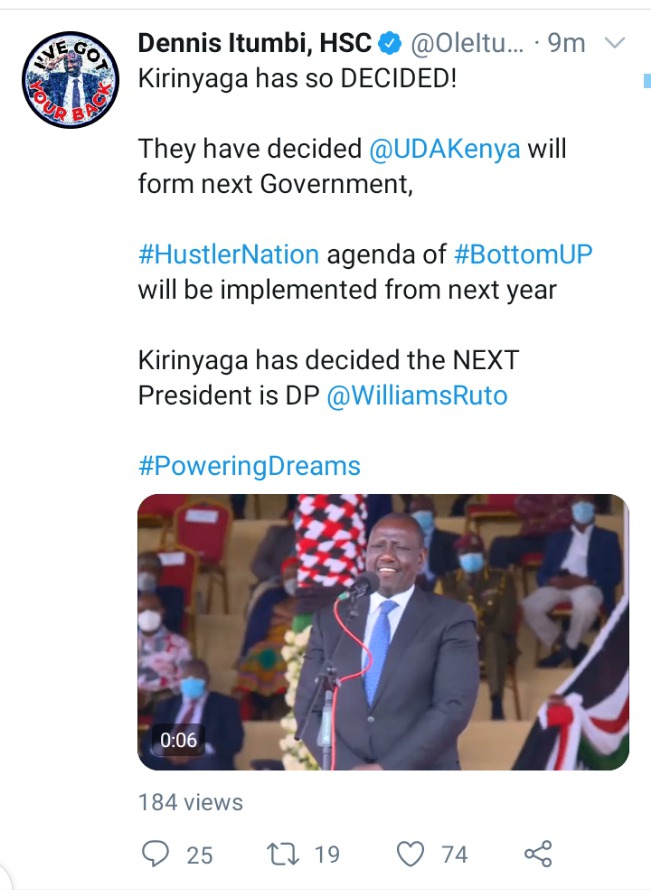View the 184 views count
This screenshot has width=651, height=890.
pyautogui.click(x=190, y=803)
